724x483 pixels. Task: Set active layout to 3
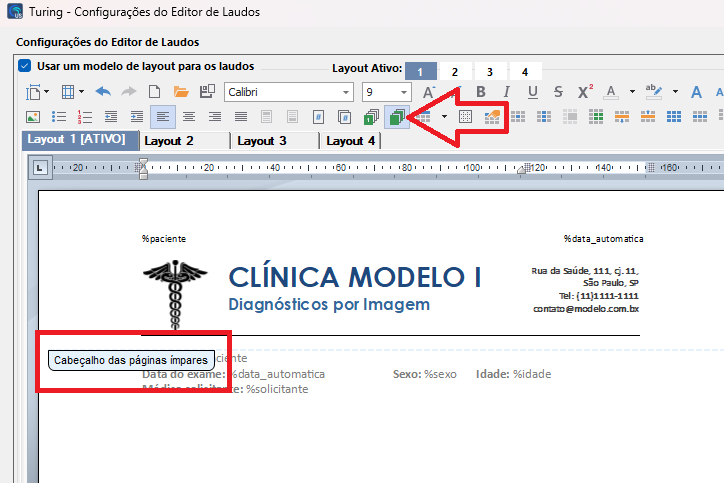(x=490, y=71)
